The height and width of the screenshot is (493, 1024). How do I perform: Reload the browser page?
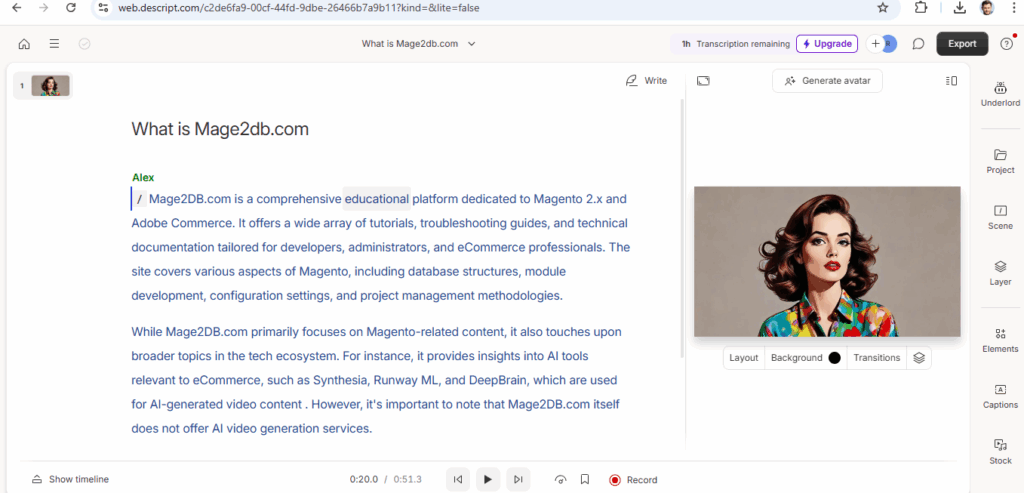71,8
